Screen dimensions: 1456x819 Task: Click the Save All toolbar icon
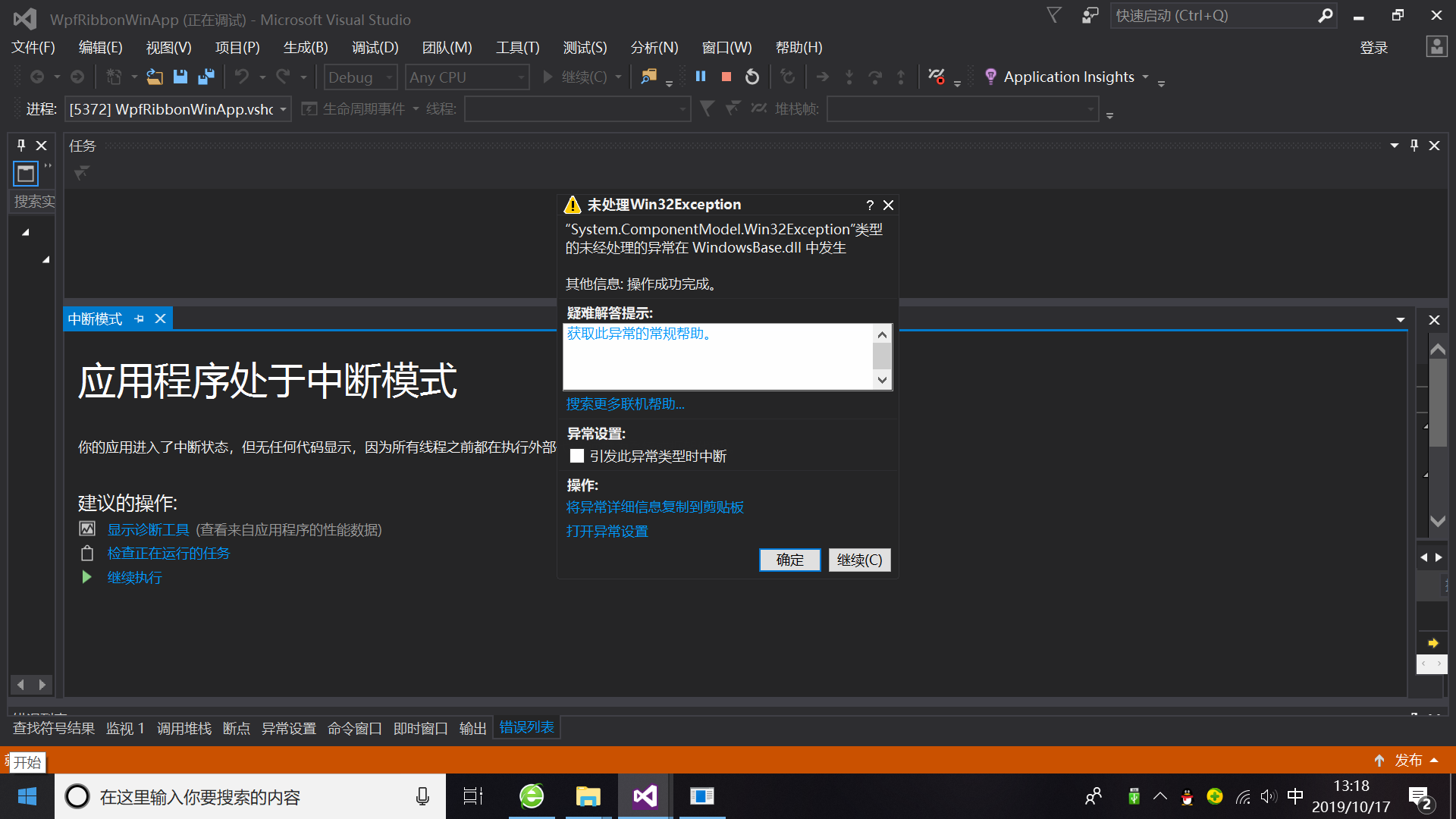pos(206,77)
